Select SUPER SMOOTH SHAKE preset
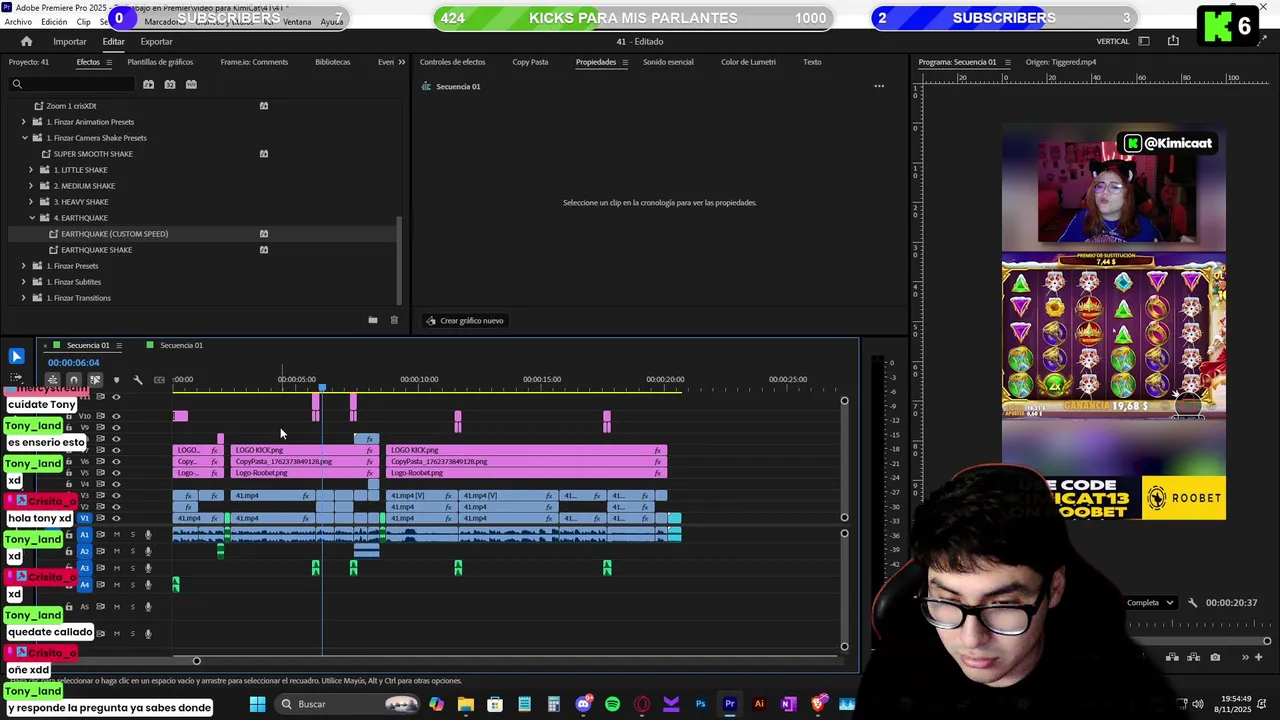Viewport: 1280px width, 720px height. [x=93, y=154]
